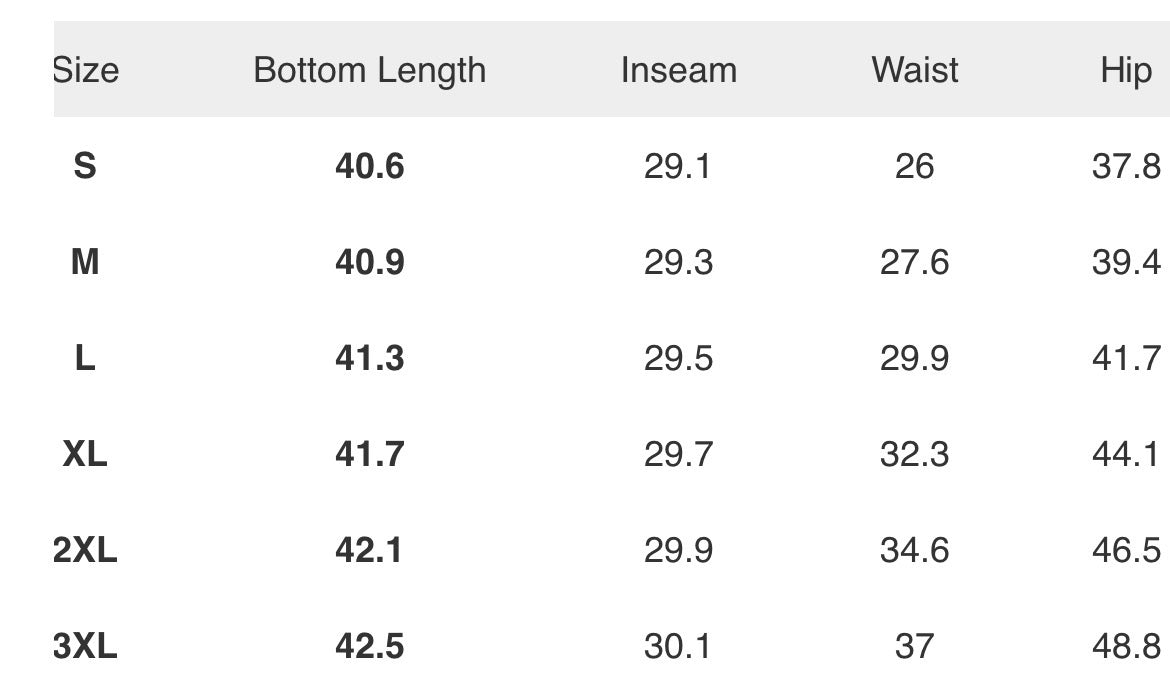Select the S size row label
This screenshot has width=1170, height=690.
(x=85, y=166)
